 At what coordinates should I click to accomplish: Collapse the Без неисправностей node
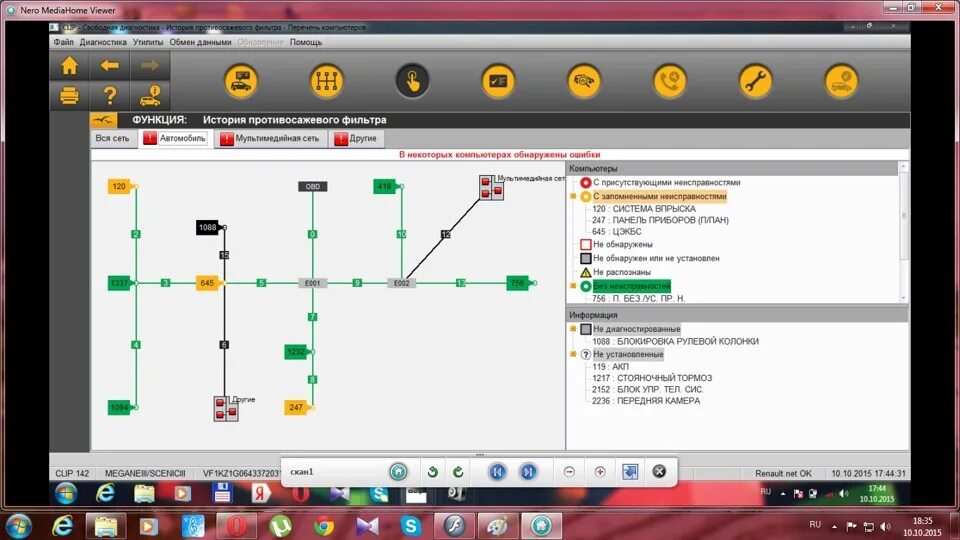[573, 286]
